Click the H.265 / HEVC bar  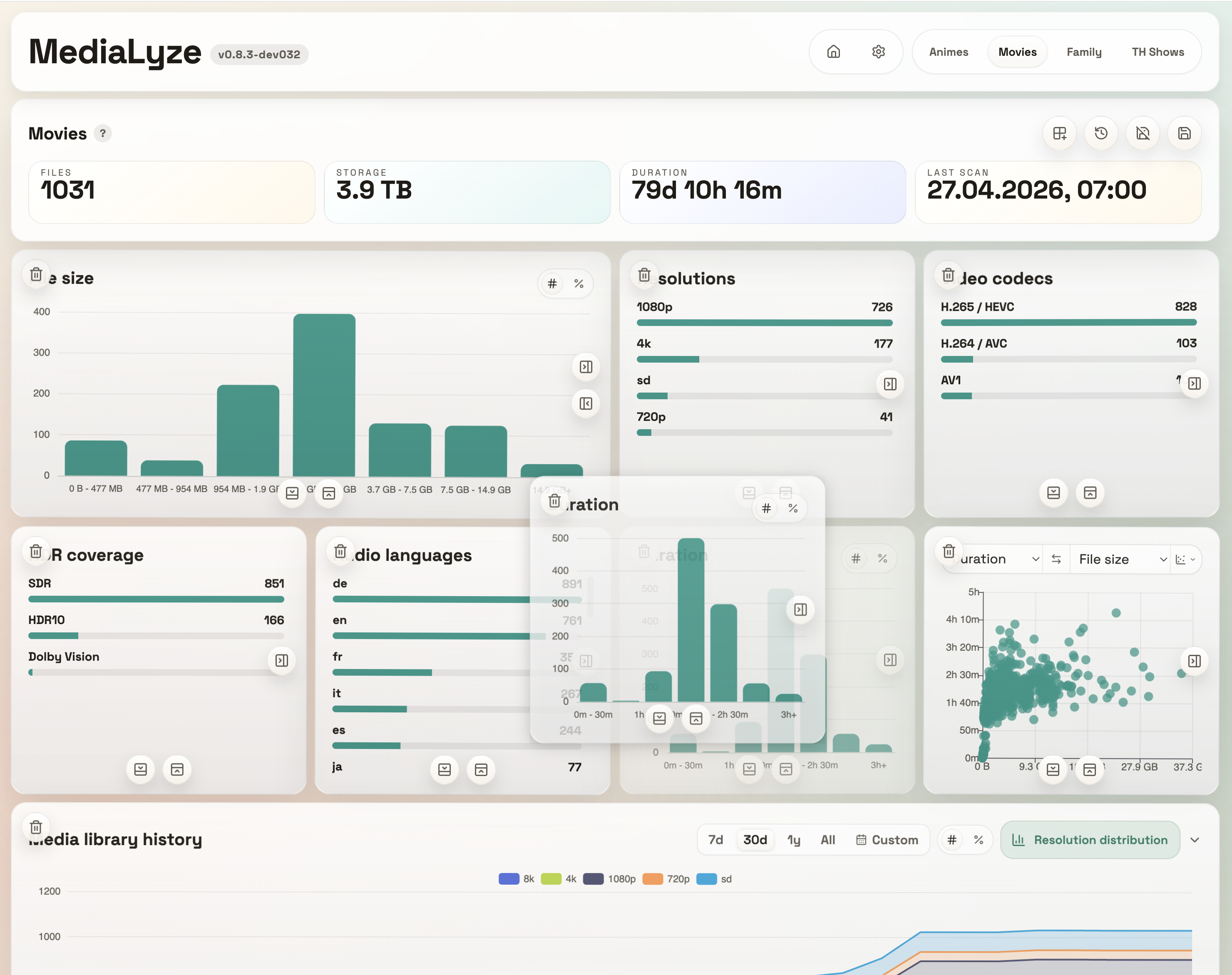pyautogui.click(x=1068, y=323)
